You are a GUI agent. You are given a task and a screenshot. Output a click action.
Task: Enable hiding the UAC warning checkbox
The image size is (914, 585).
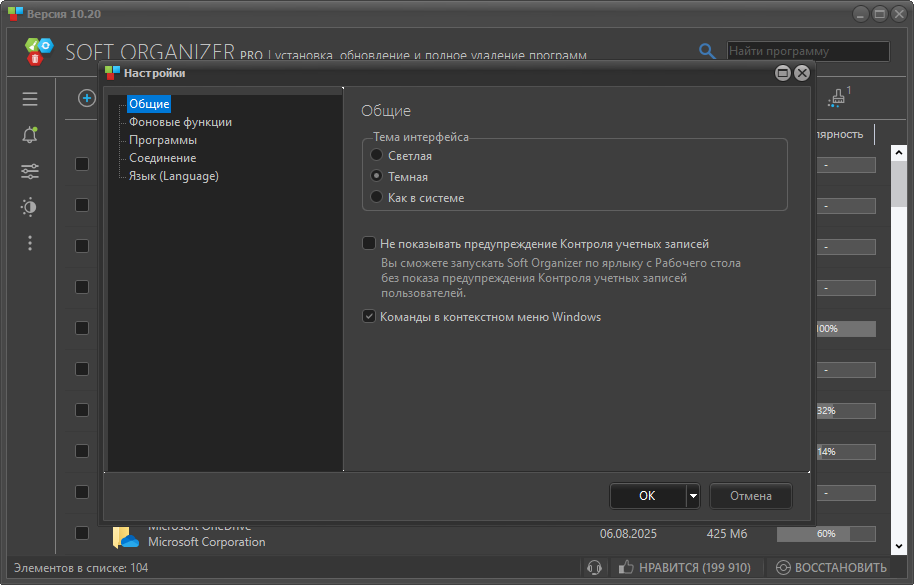[369, 243]
